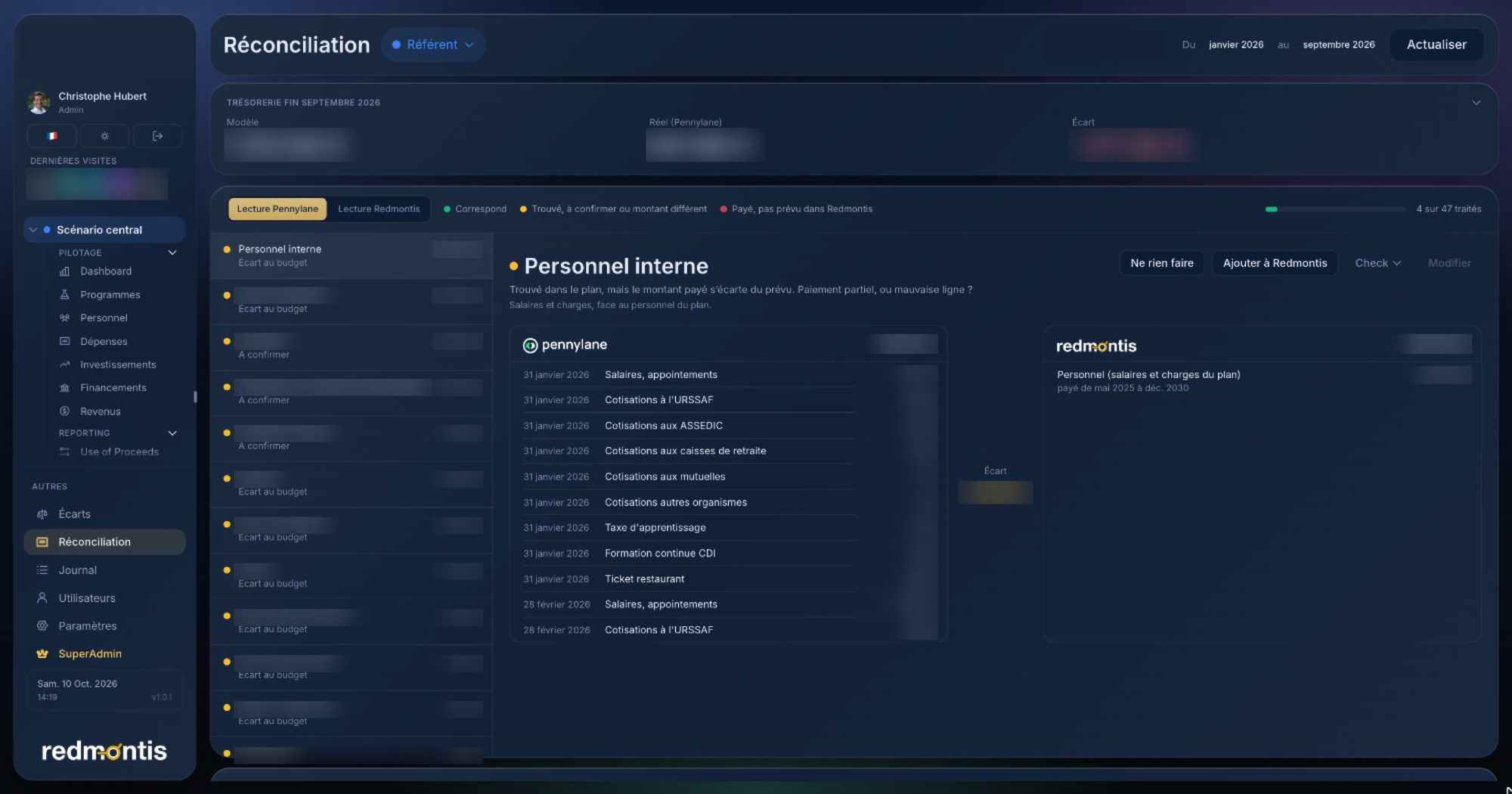Expand the Check dropdown
Screen dimensions: 1512x794
click(x=1377, y=263)
